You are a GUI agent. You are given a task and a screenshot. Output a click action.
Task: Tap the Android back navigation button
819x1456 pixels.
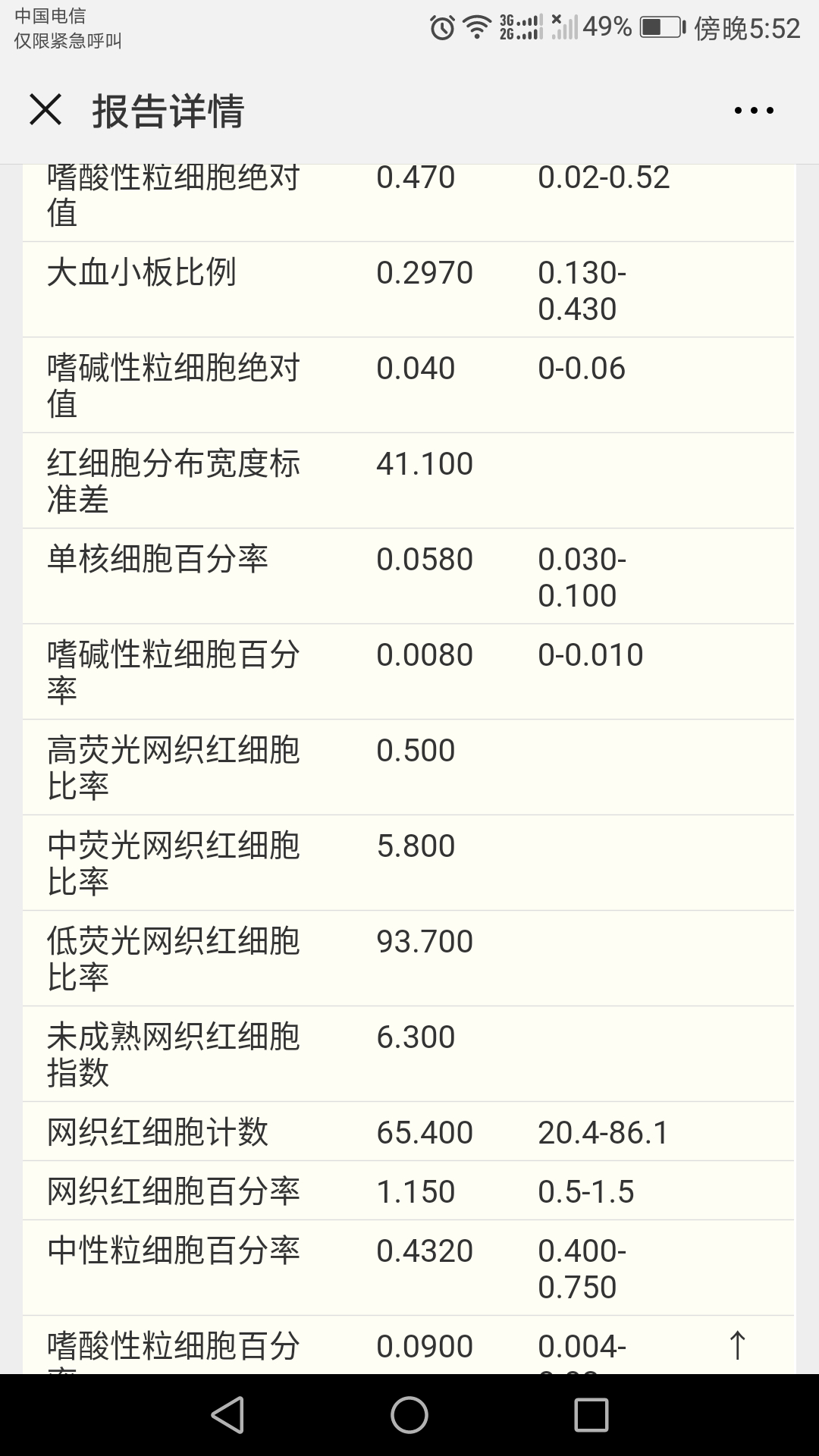click(x=227, y=1414)
